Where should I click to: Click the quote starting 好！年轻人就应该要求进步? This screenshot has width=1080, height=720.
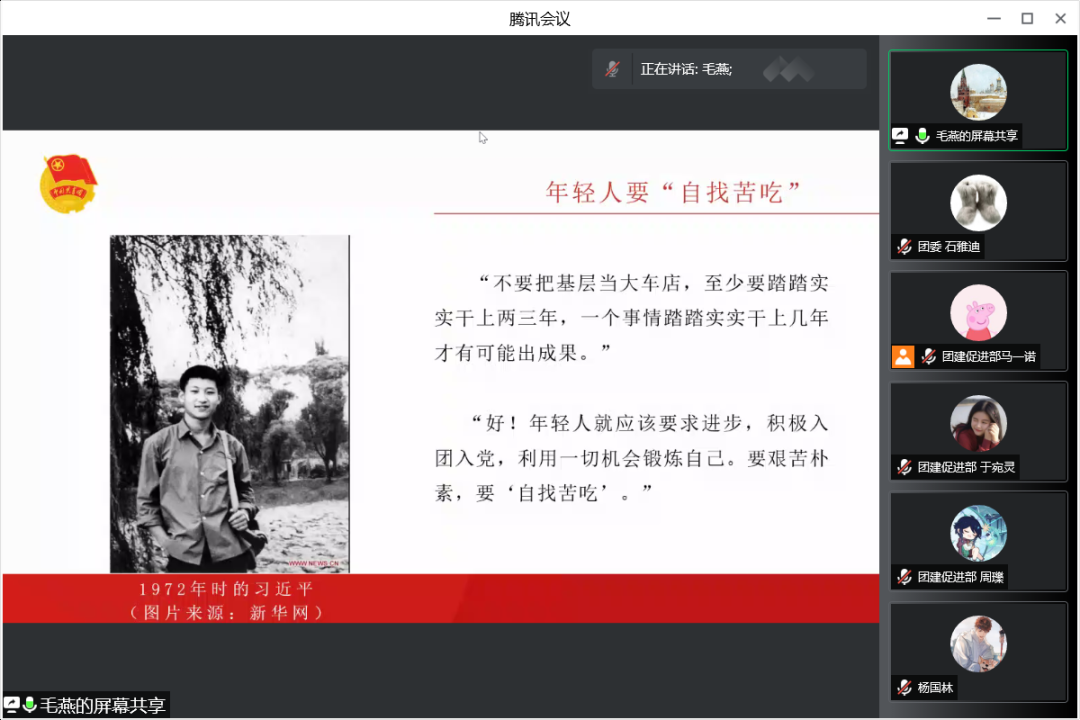(x=632, y=457)
